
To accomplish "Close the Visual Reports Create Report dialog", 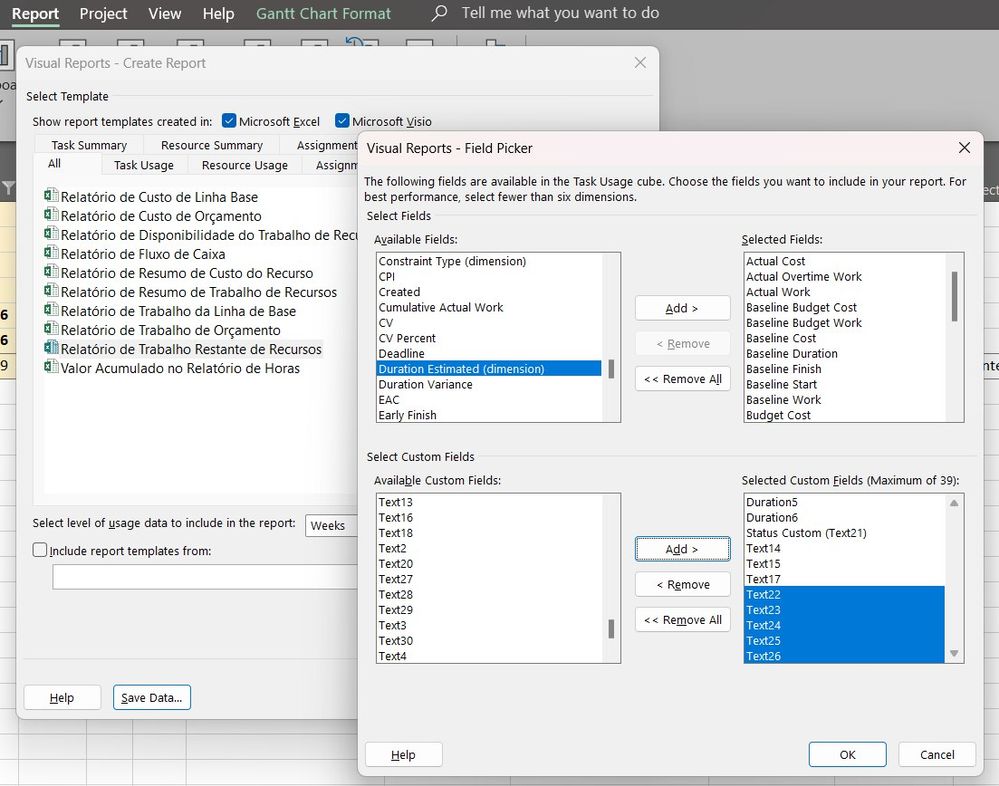I will 640,63.
